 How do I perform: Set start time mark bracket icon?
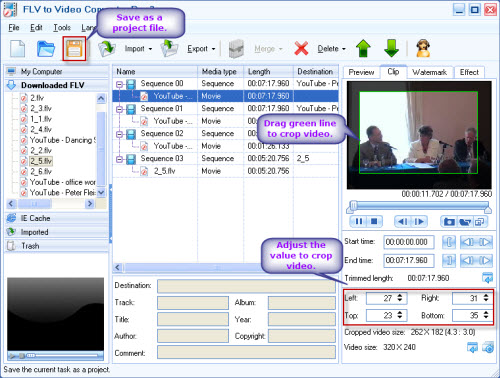449,242
